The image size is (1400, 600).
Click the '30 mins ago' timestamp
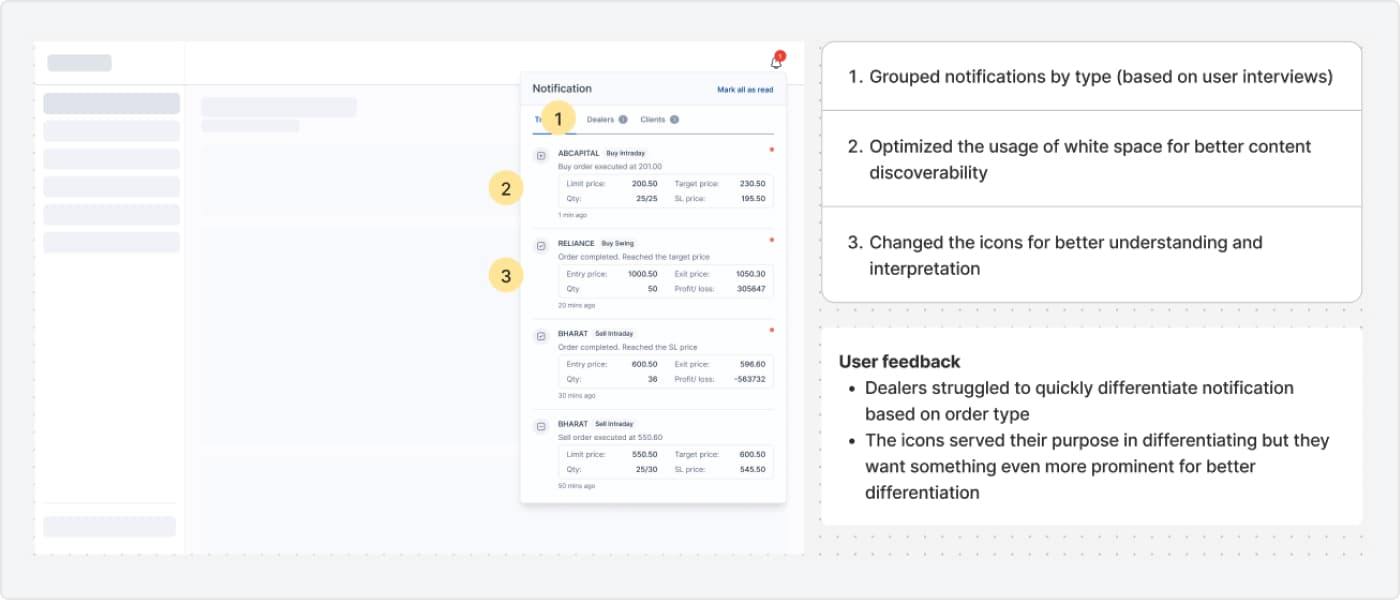(x=576, y=395)
